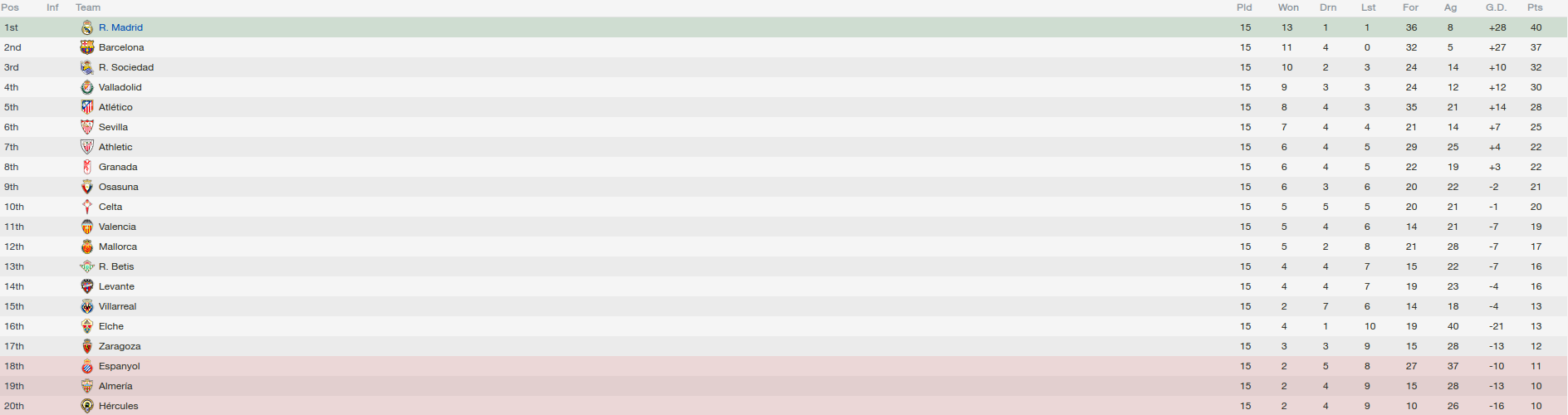This screenshot has height=415, width=1568.
Task: Select the Zaragoza team name
Action: (x=120, y=346)
